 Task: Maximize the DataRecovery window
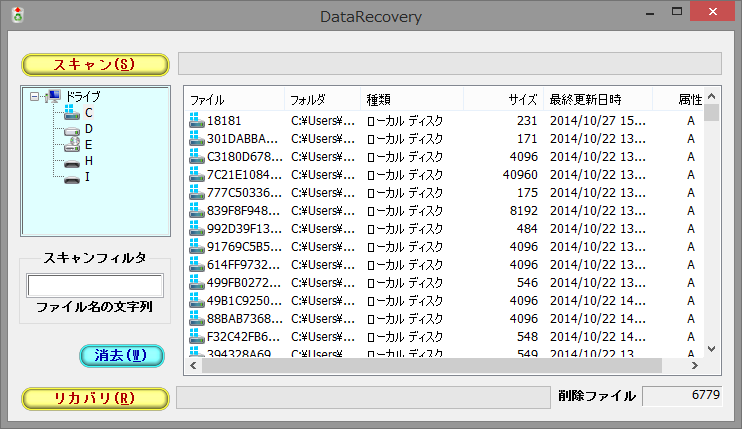coord(677,12)
